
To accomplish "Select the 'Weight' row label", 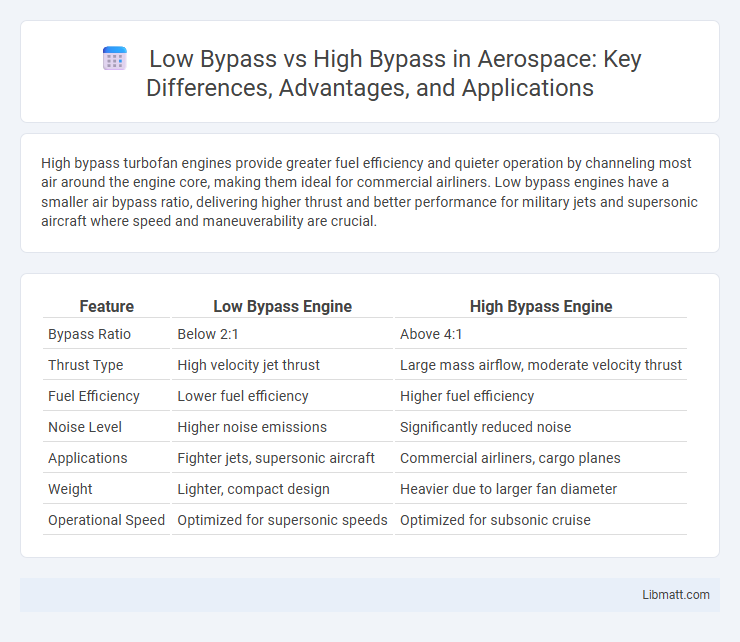I will [70, 489].
